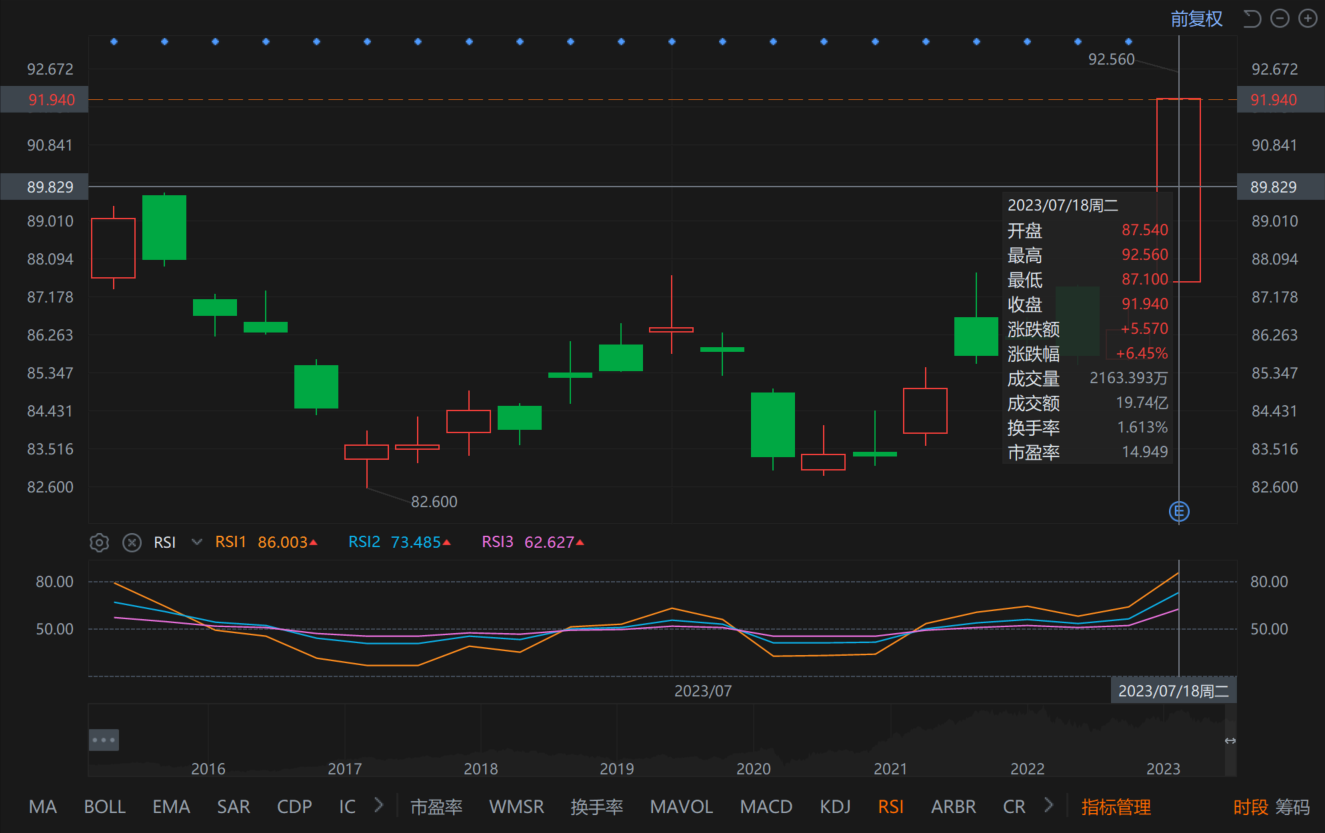Viewport: 1325px width, 833px height.
Task: Open RSI indicator settings gear icon
Action: coord(99,543)
